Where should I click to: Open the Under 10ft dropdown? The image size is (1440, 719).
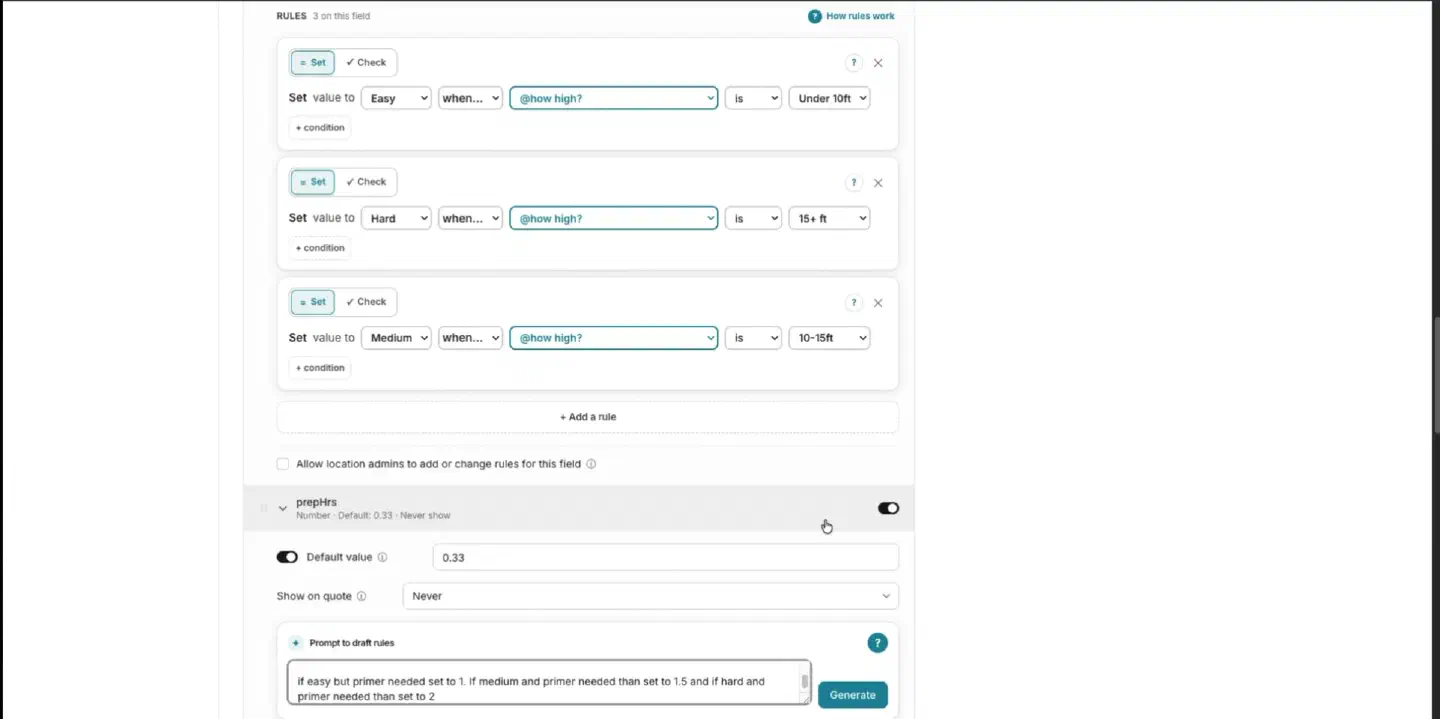(x=829, y=98)
